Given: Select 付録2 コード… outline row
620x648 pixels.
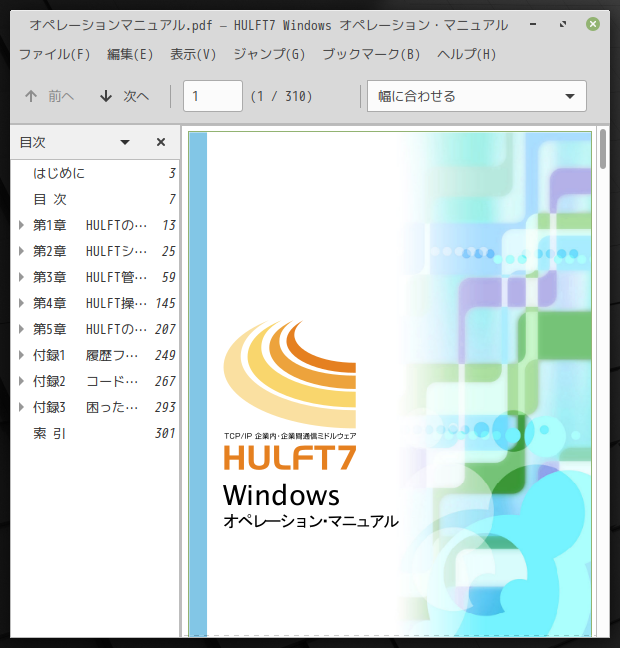Looking at the screenshot, I should click(95, 381).
